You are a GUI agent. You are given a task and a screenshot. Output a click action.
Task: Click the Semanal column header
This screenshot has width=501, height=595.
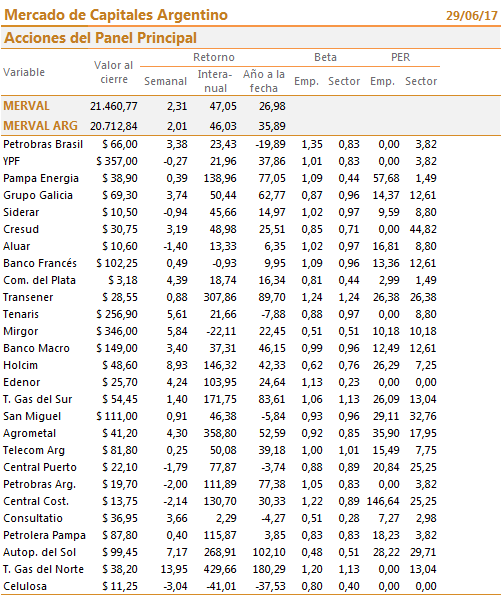[165, 81]
